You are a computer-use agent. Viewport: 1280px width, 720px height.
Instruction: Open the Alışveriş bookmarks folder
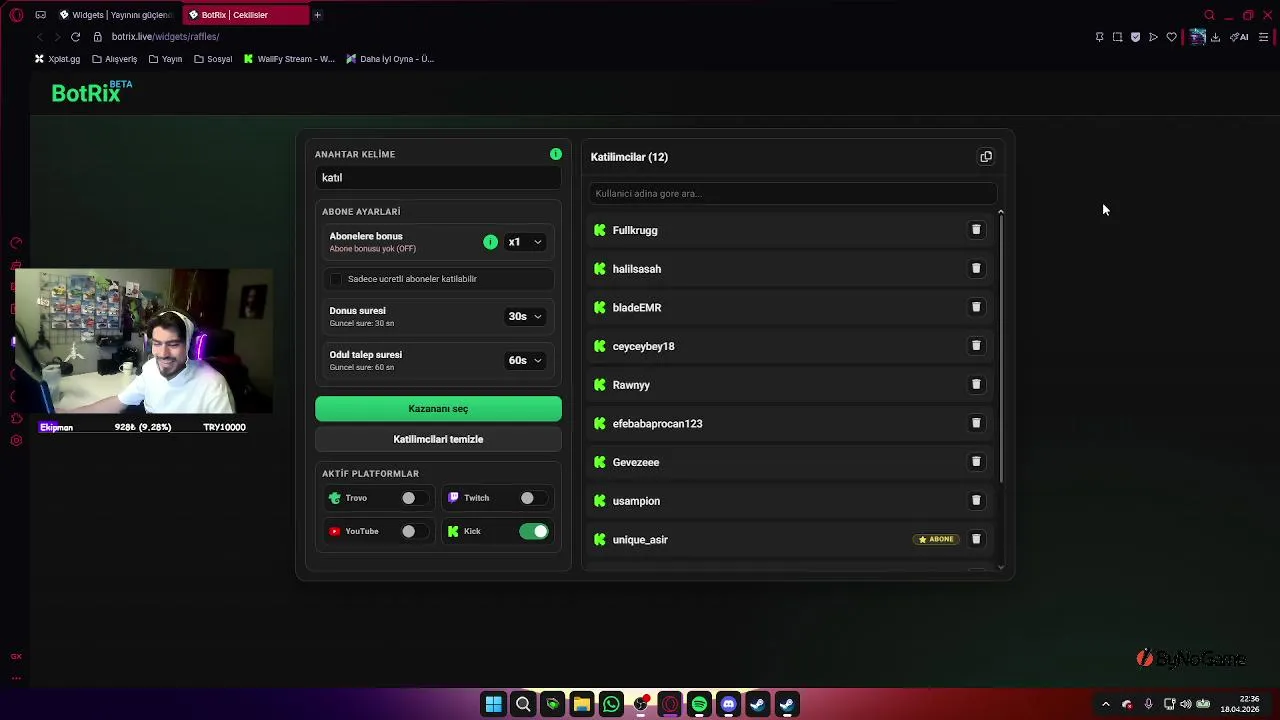tap(114, 59)
